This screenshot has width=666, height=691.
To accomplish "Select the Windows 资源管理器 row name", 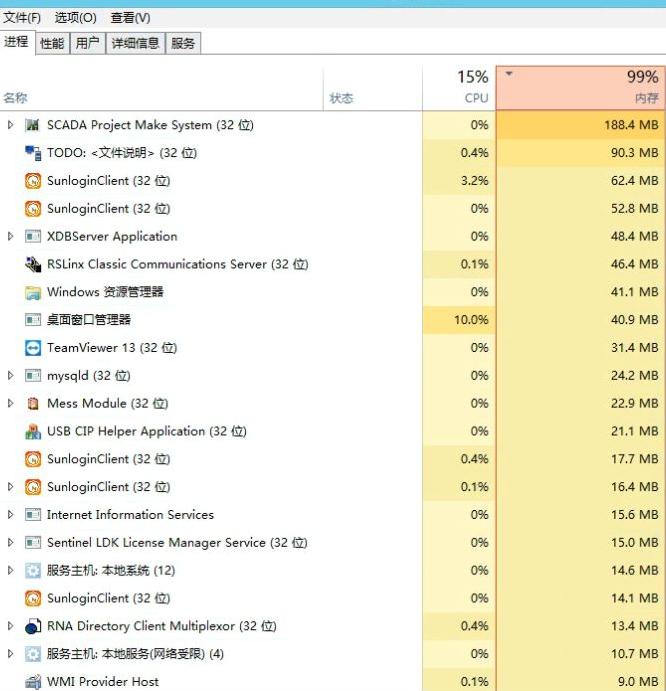I will click(x=105, y=292).
